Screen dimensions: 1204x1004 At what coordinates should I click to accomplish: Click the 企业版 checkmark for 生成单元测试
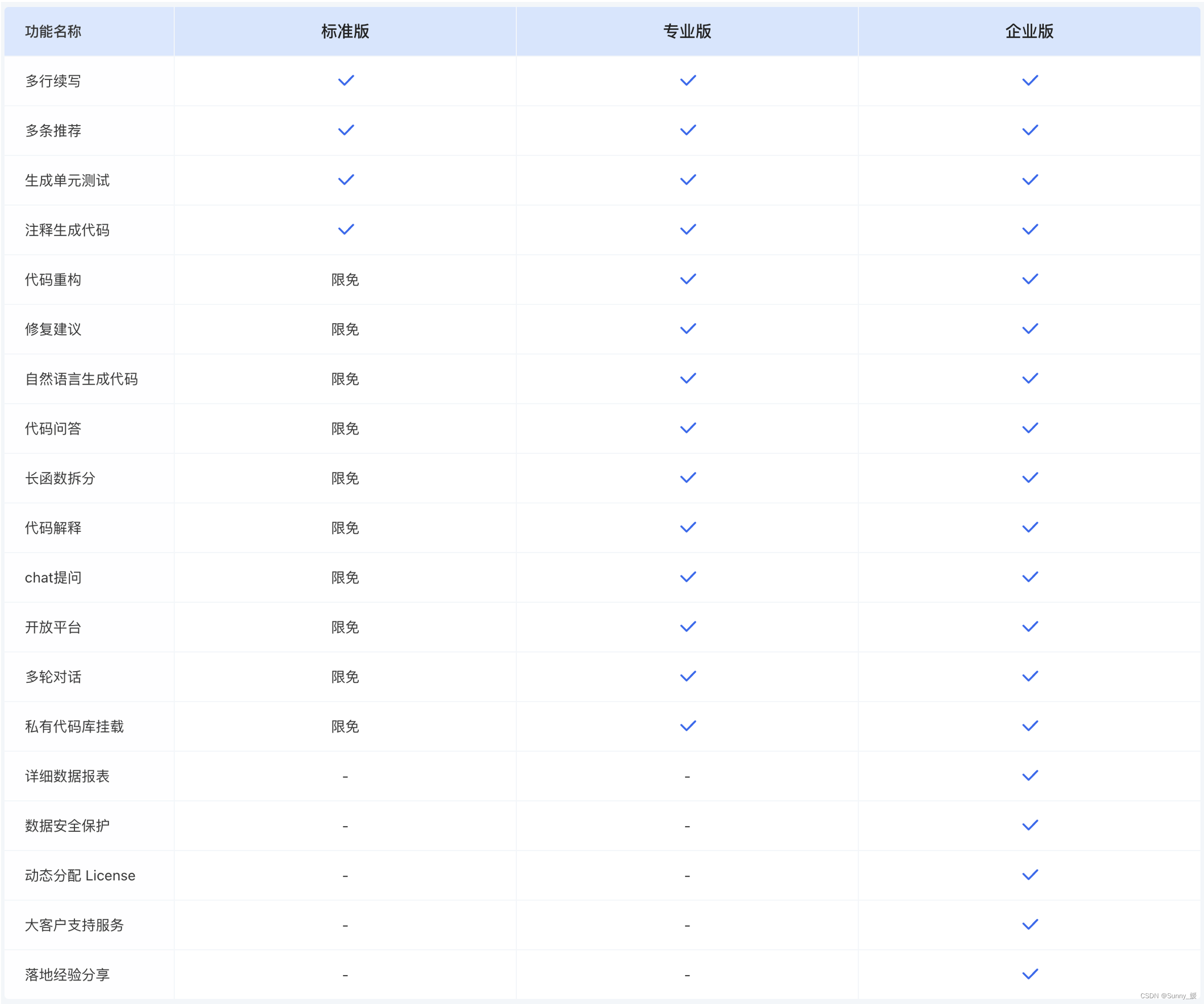(x=1030, y=180)
